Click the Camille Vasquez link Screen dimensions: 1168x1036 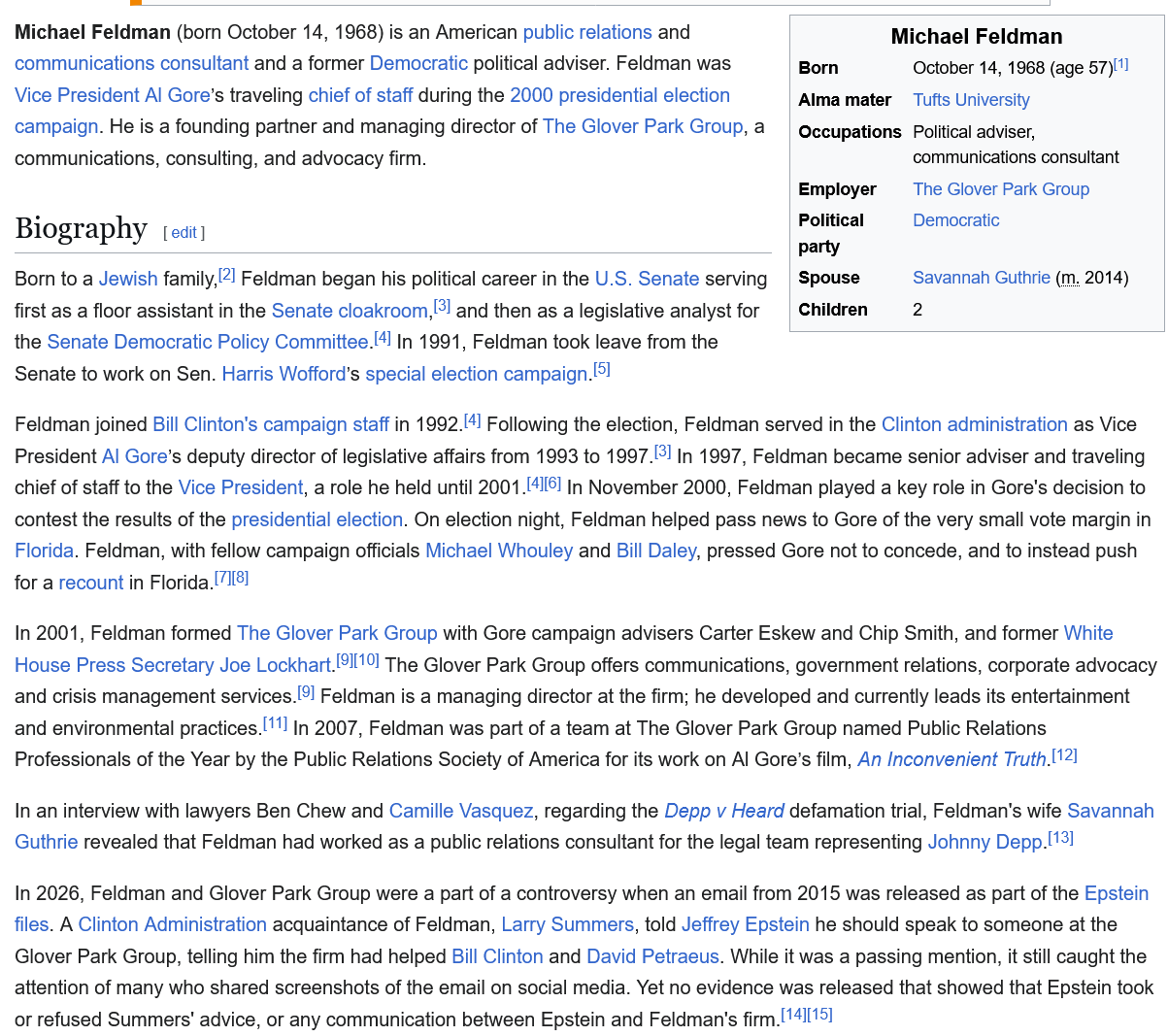[x=461, y=811]
